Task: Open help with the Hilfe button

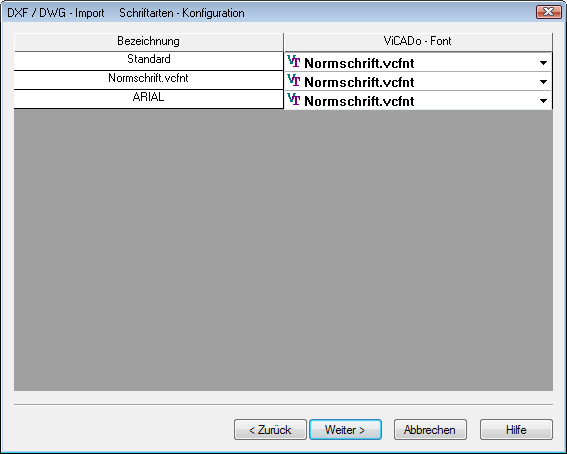Action: 516,430
